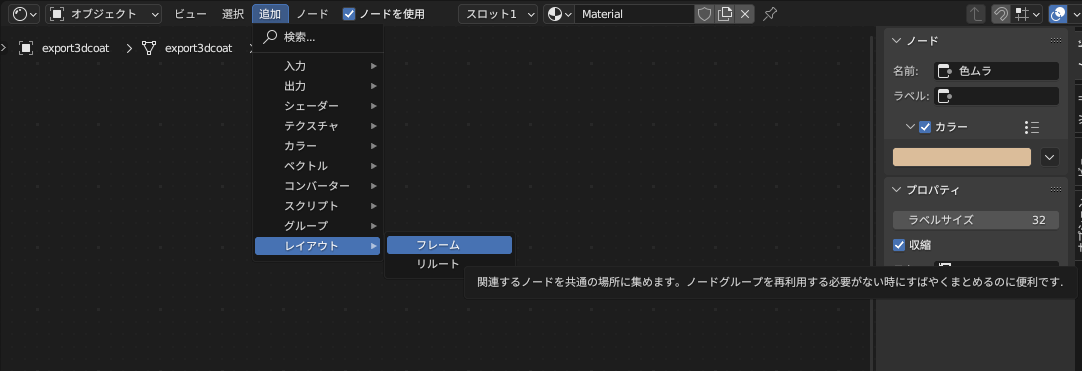Expand the 出力 submenu
Screen dimensions: 1082x371
pyautogui.click(x=317, y=86)
